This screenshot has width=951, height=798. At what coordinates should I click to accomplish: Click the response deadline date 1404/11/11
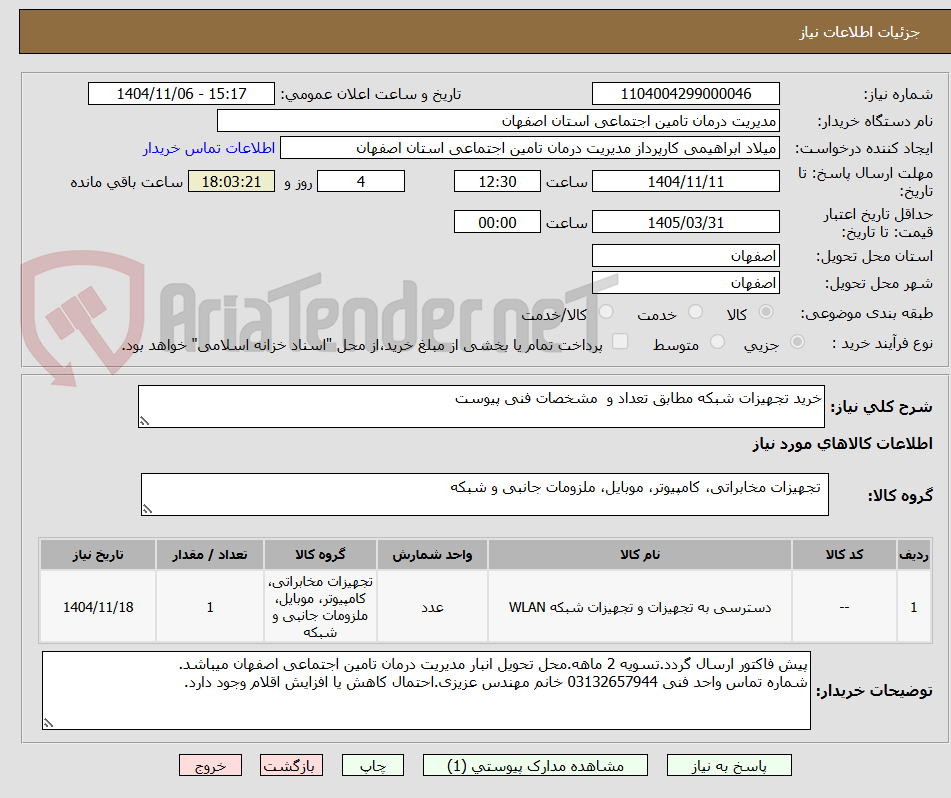click(x=685, y=181)
